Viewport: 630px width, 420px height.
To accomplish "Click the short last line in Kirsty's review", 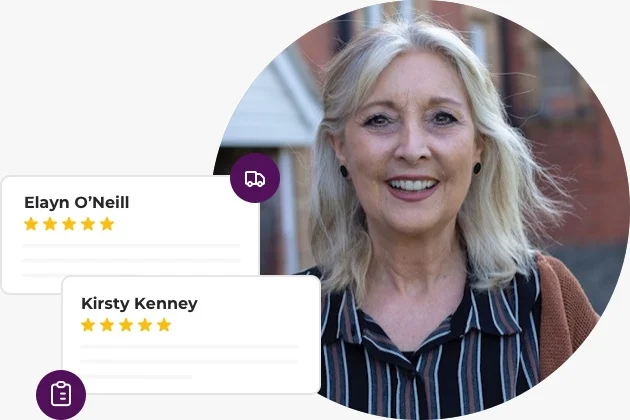I will 136,377.
